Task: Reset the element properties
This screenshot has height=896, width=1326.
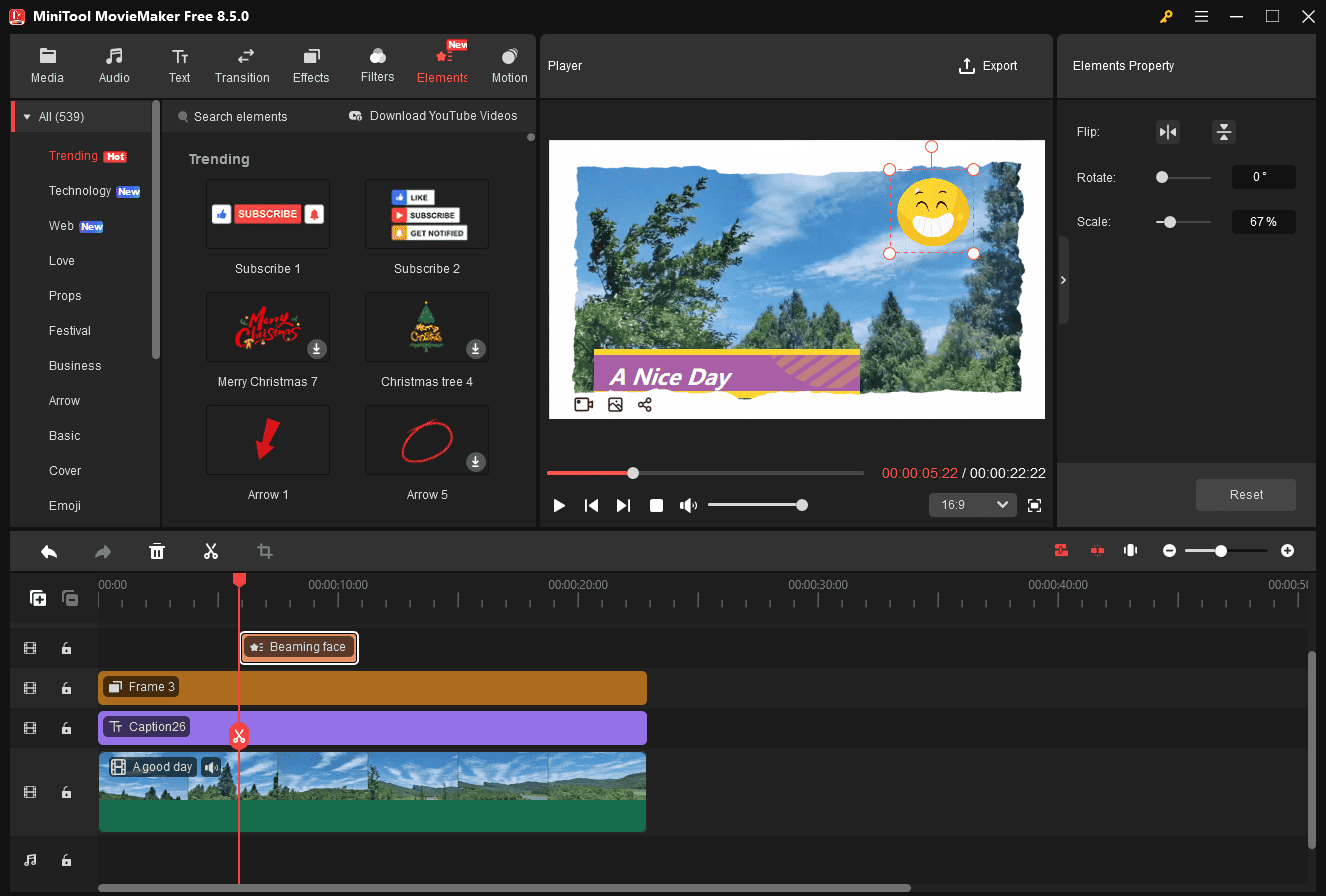Action: point(1245,494)
